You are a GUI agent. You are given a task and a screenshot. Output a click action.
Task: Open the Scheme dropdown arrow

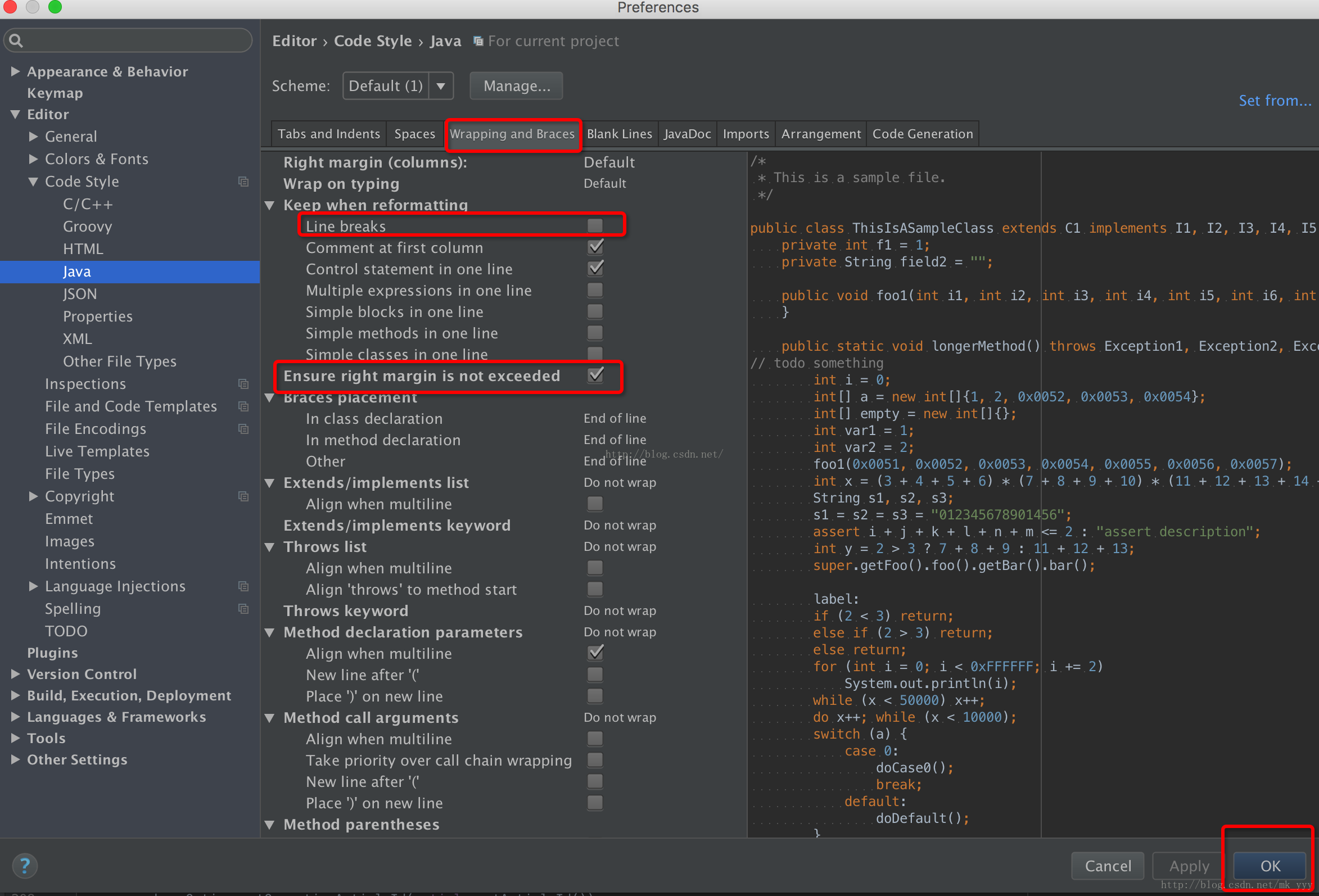click(441, 86)
